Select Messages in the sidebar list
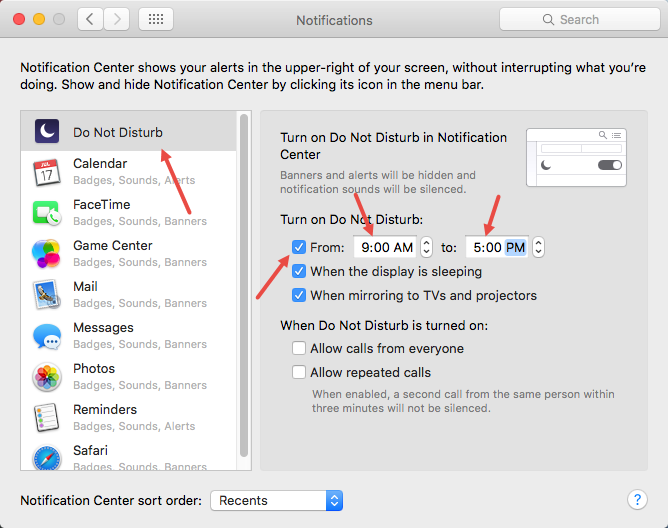The width and height of the screenshot is (668, 528). [x=128, y=335]
